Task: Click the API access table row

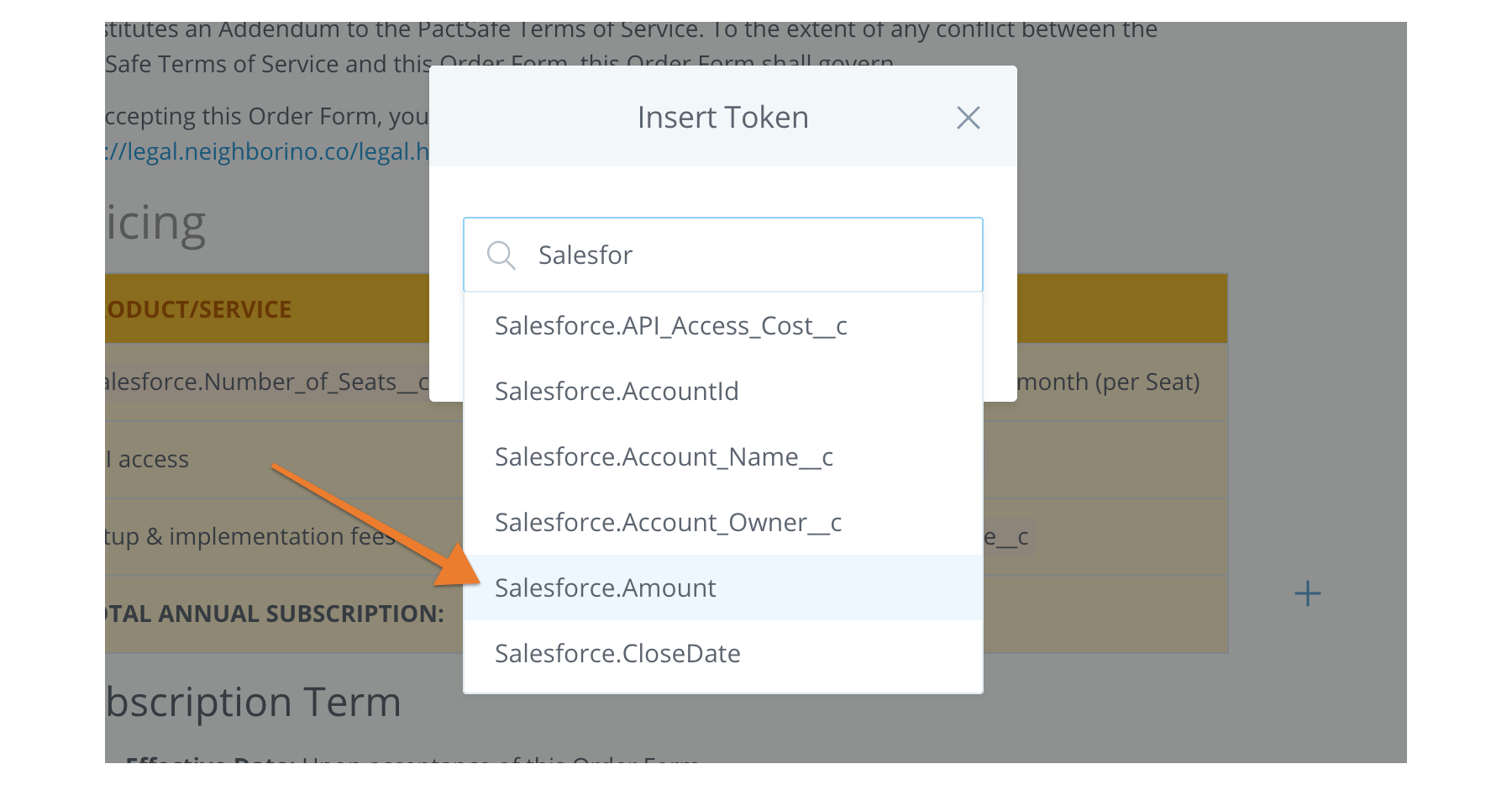Action: click(150, 460)
